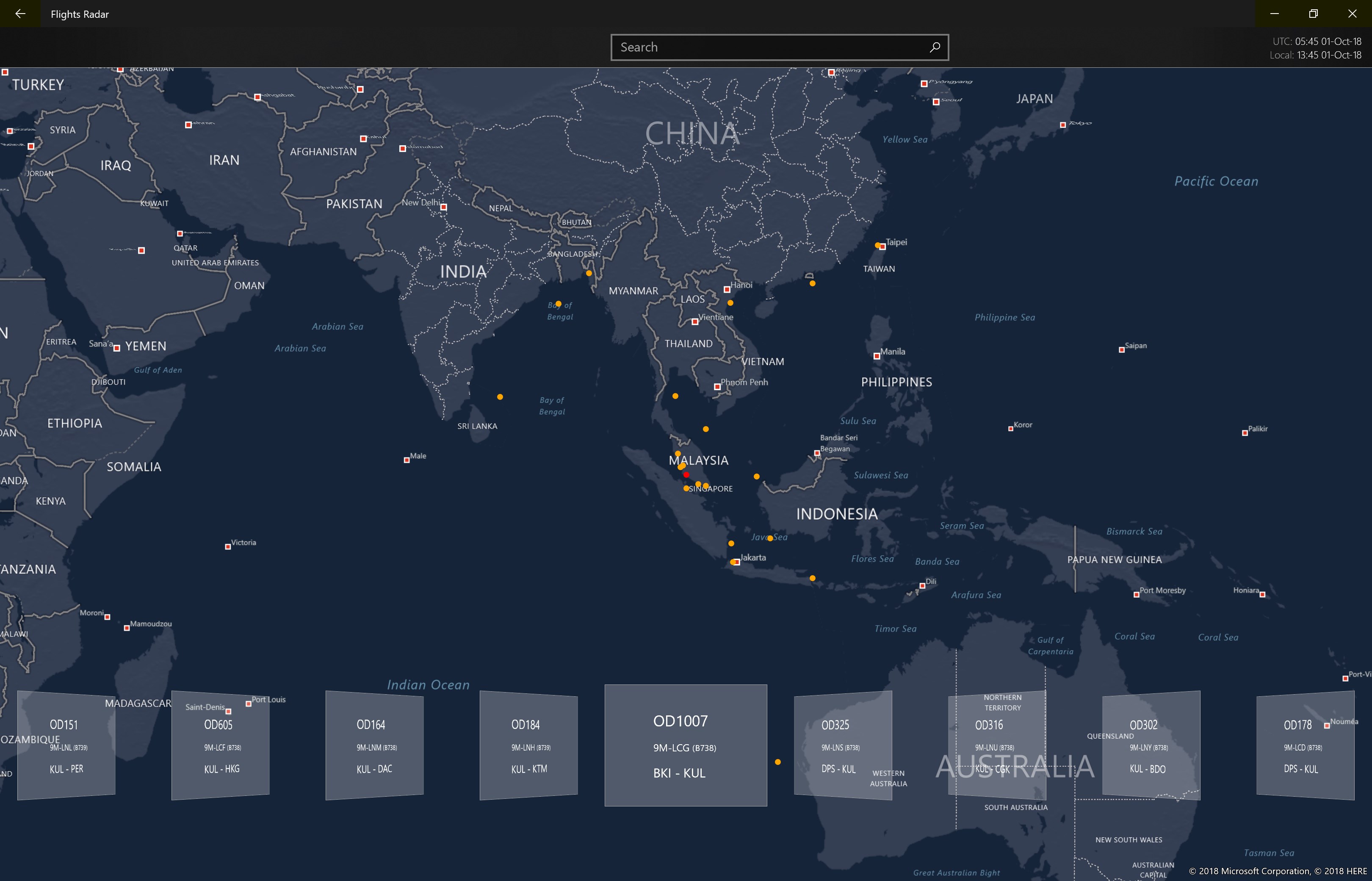Click the search magnifier icon

click(x=935, y=47)
